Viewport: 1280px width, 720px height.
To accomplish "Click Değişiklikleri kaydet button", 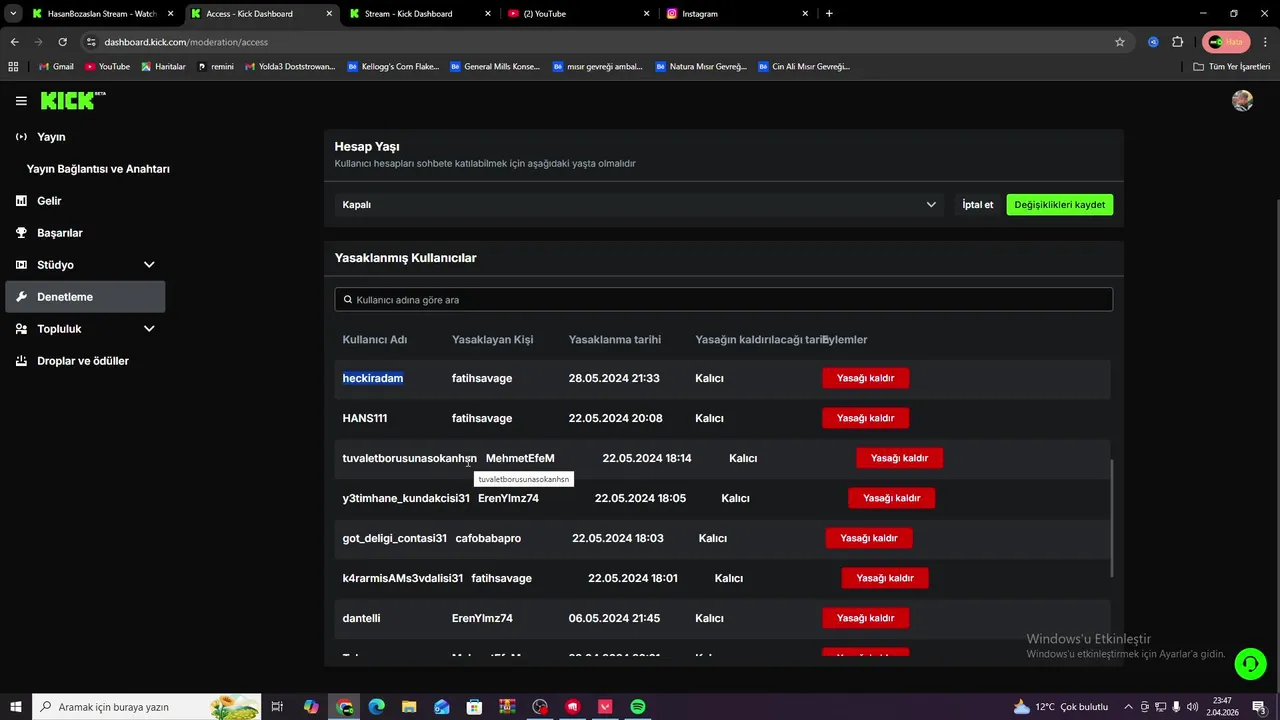I will coord(1059,205).
